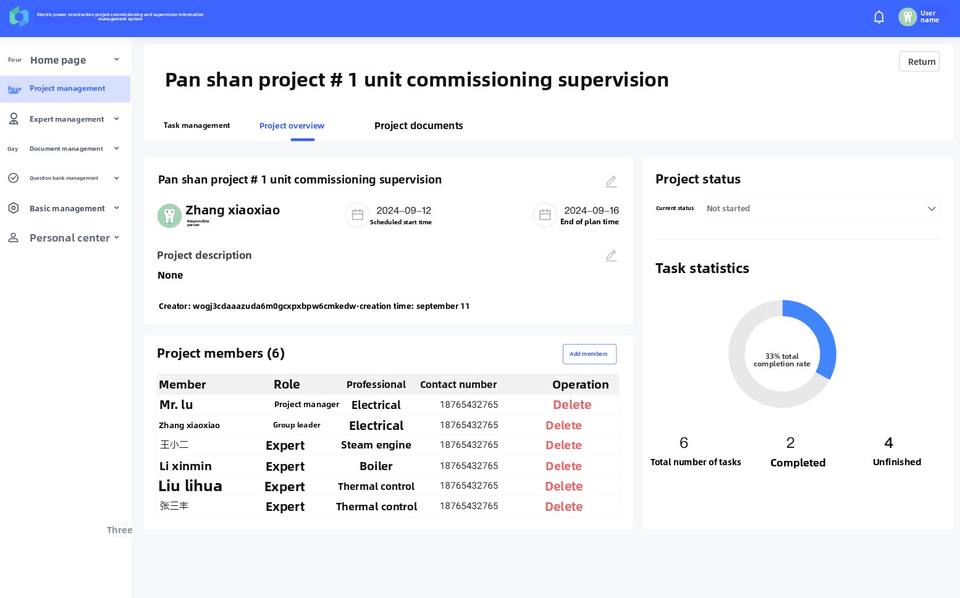This screenshot has height=598, width=960.
Task: Delete member Li xinmin
Action: 563,466
